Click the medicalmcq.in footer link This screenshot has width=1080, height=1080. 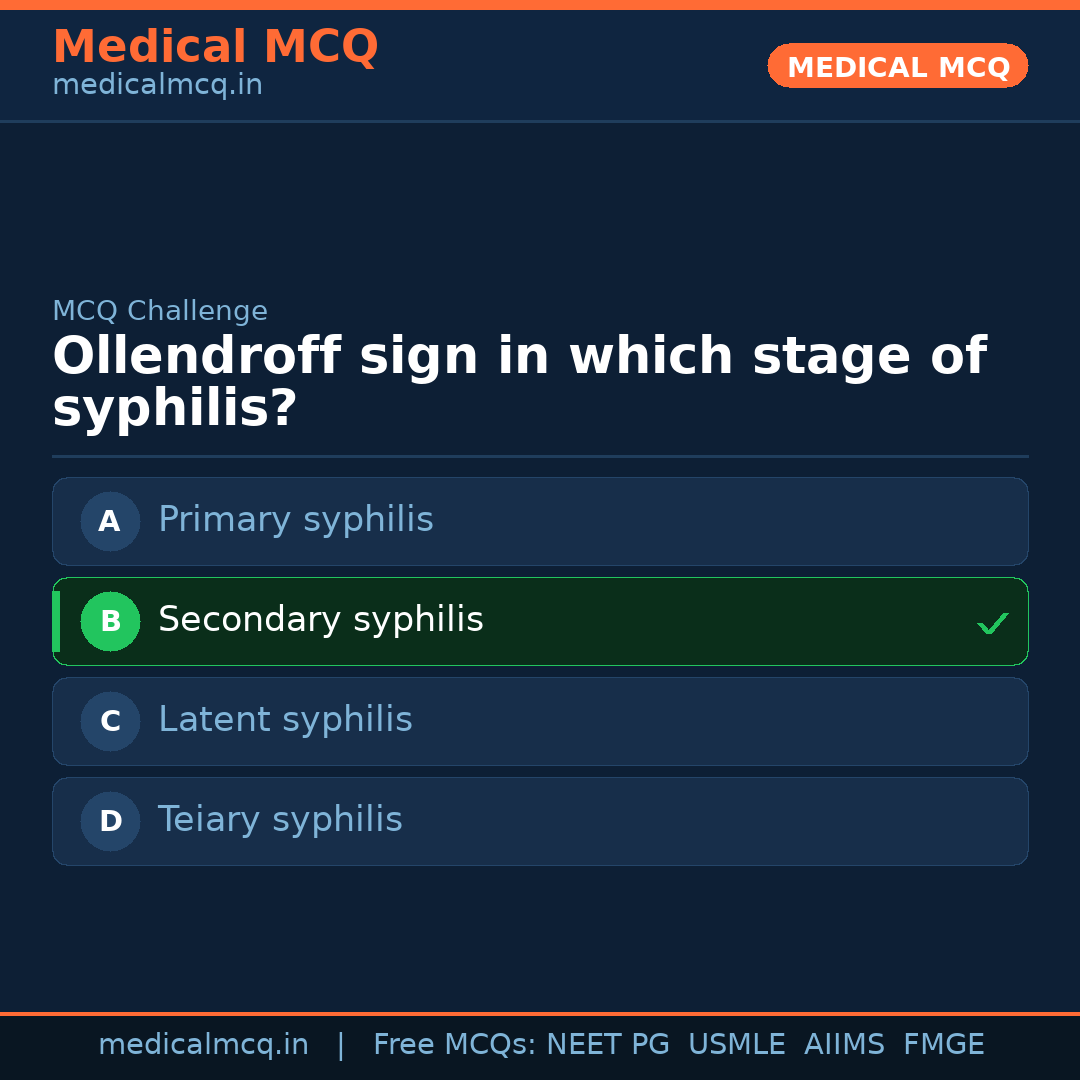point(203,1043)
